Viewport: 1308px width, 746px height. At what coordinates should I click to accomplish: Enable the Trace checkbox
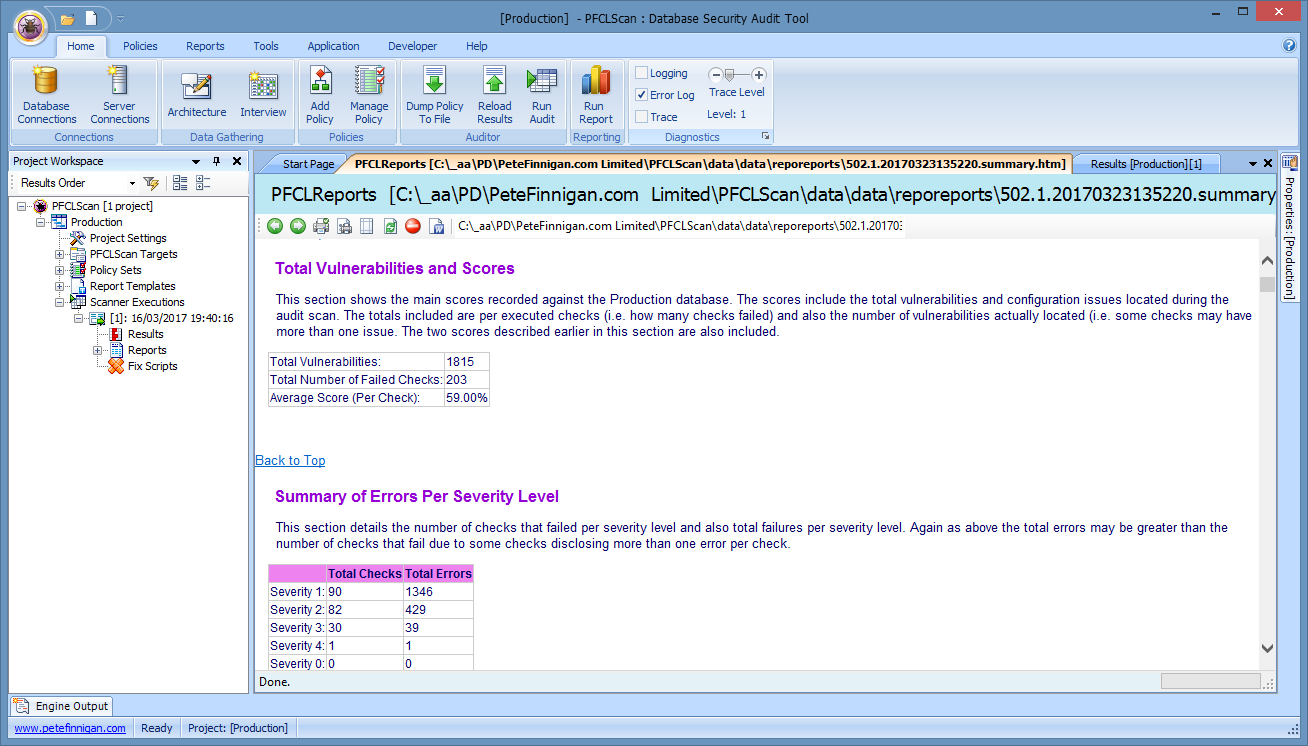pyautogui.click(x=642, y=117)
